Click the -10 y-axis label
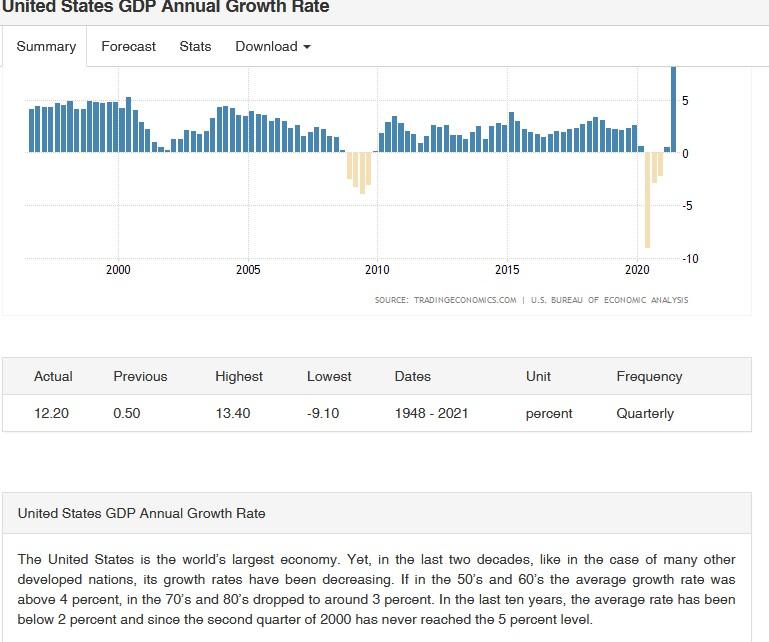Screen dimensions: 769x642 click(690, 258)
